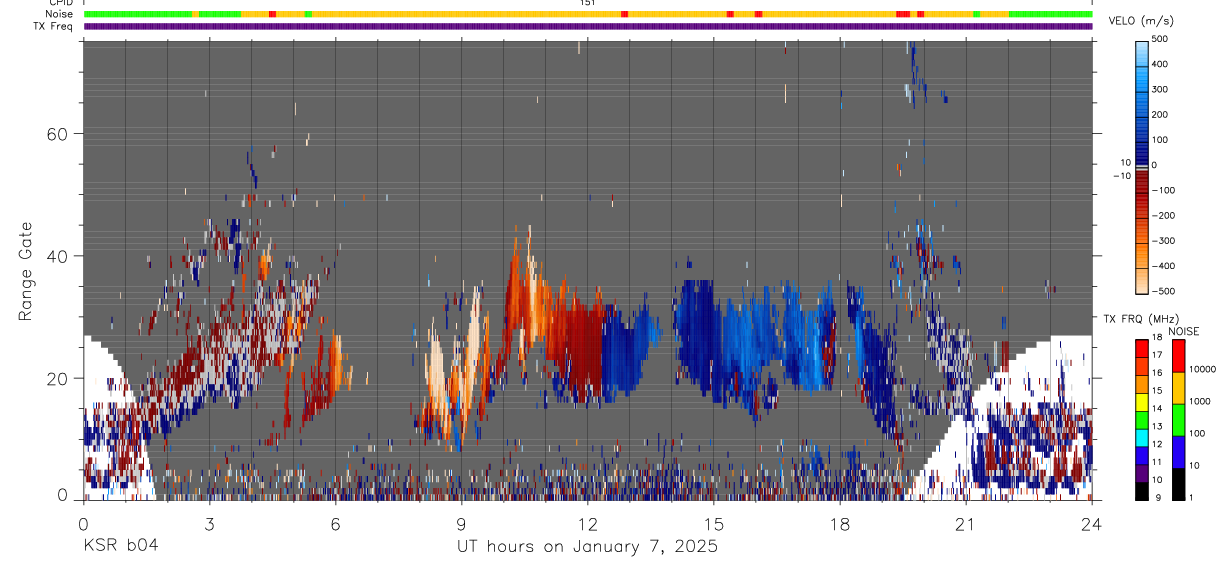1228x567 pixels.
Task: Click the noise level strip above the plot
Action: pyautogui.click(x=588, y=14)
